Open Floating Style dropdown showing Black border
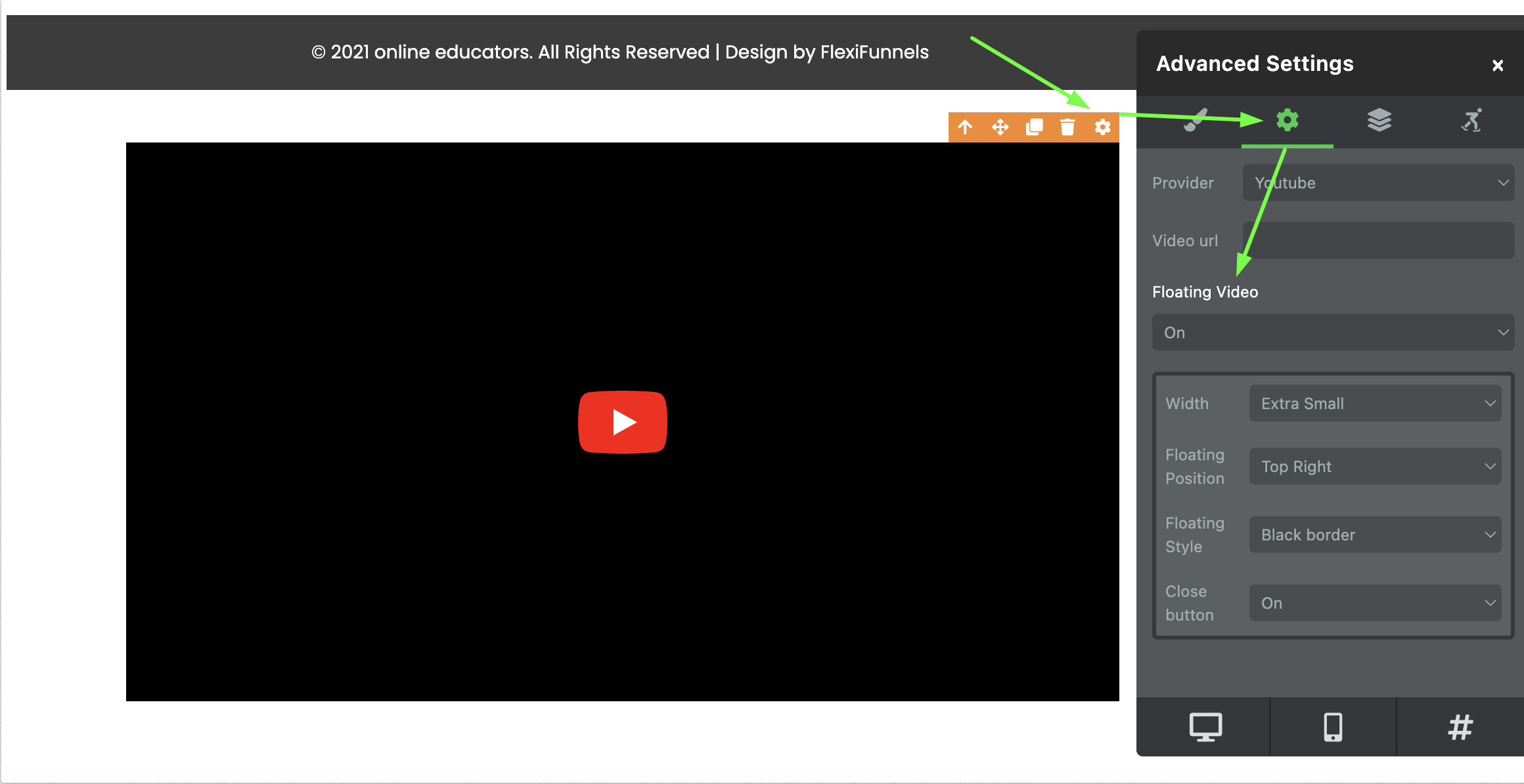This screenshot has height=784, width=1524. (1375, 534)
